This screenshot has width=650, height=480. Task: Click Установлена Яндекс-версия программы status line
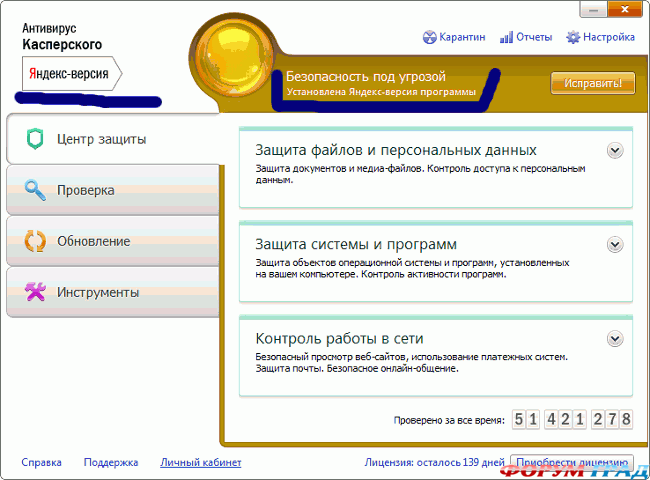[x=381, y=92]
